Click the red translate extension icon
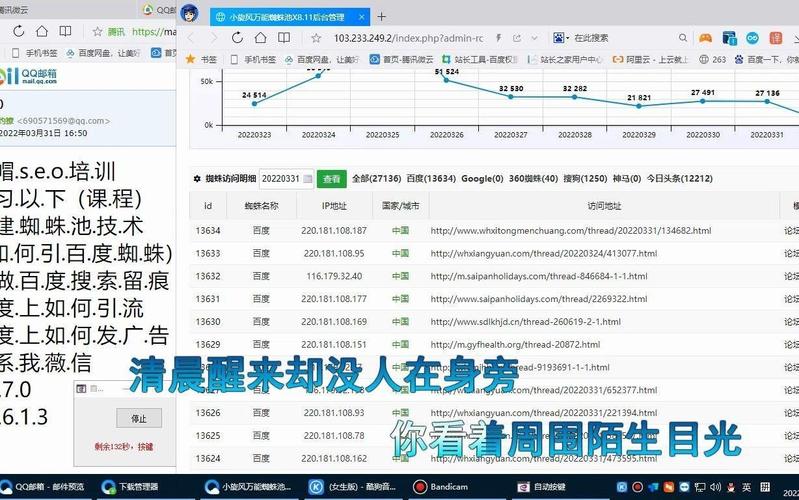 (776, 38)
